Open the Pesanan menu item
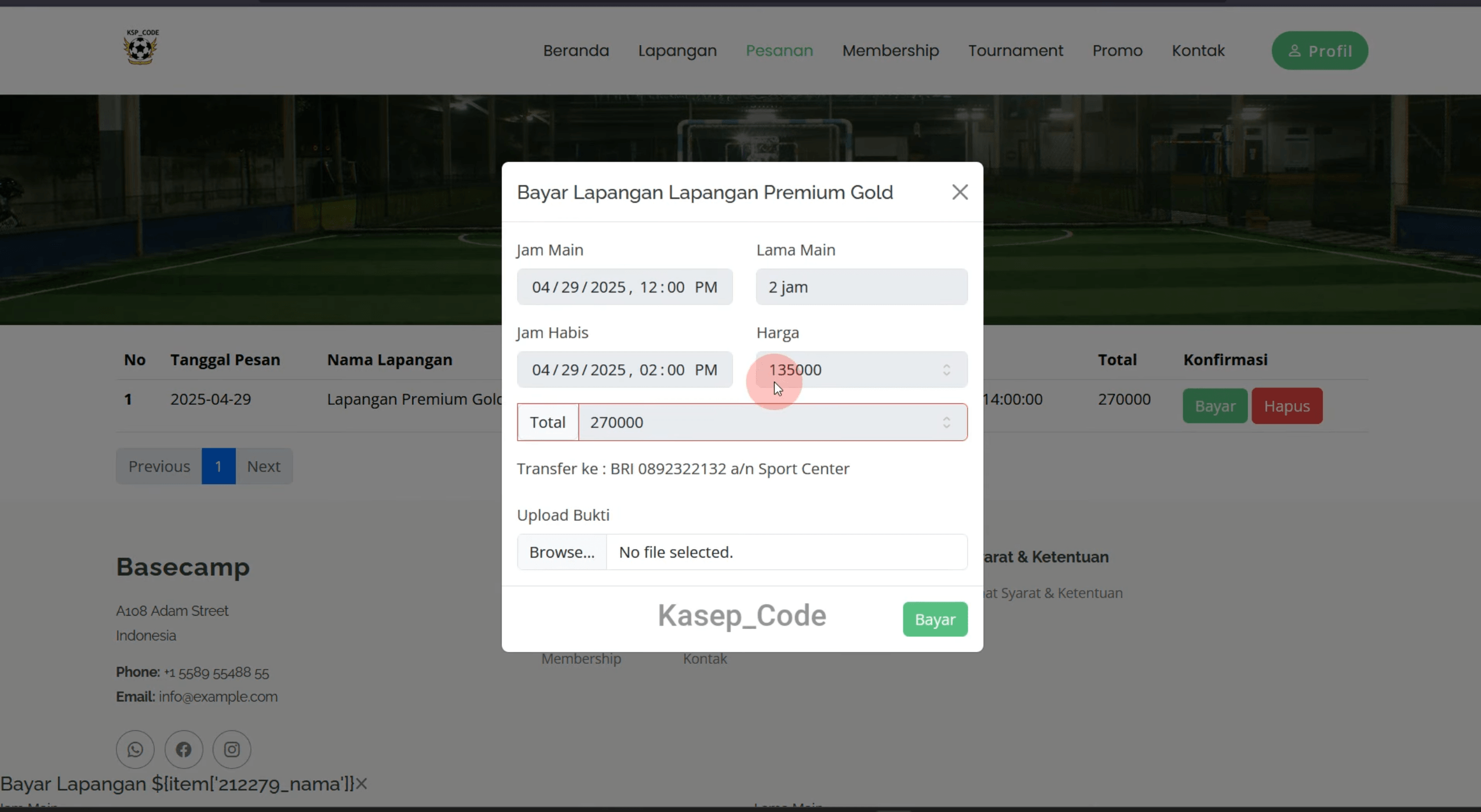 point(779,51)
